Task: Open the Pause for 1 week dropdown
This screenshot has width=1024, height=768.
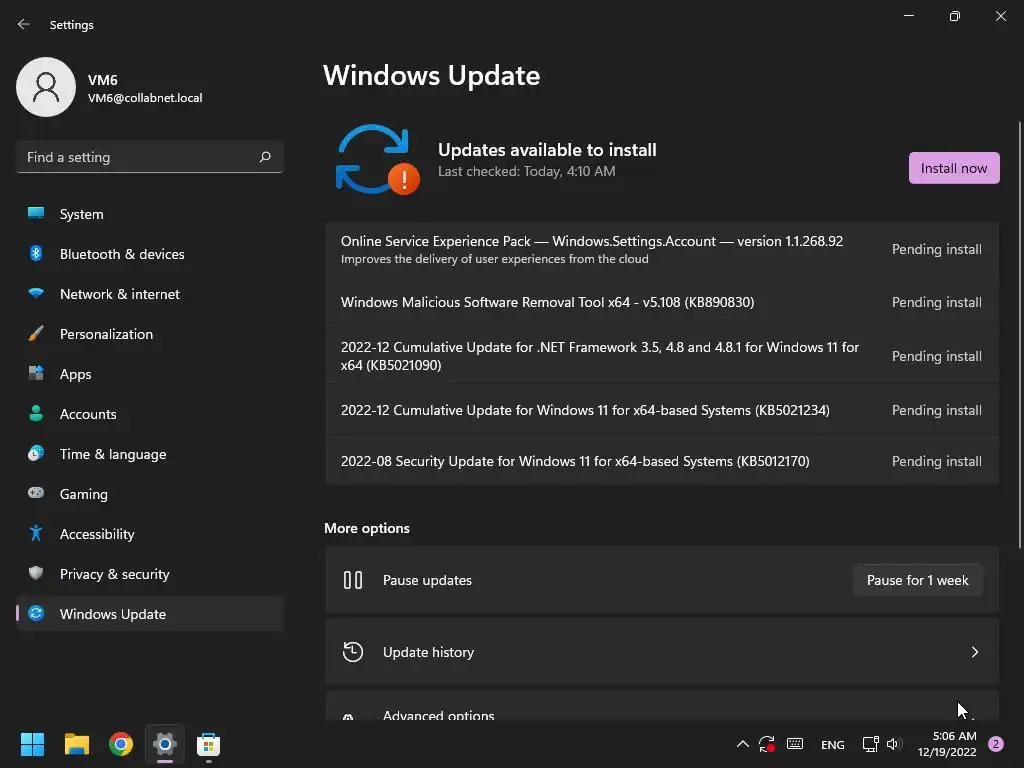Action: point(918,580)
